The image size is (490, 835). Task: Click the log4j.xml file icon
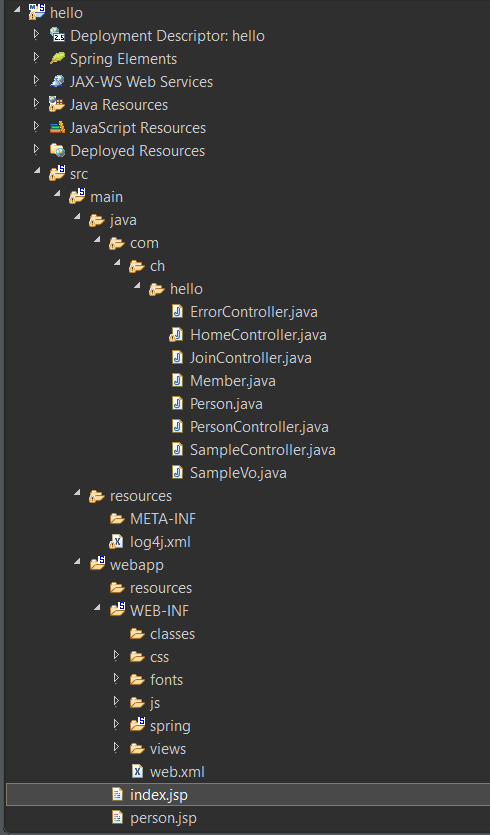tap(116, 542)
